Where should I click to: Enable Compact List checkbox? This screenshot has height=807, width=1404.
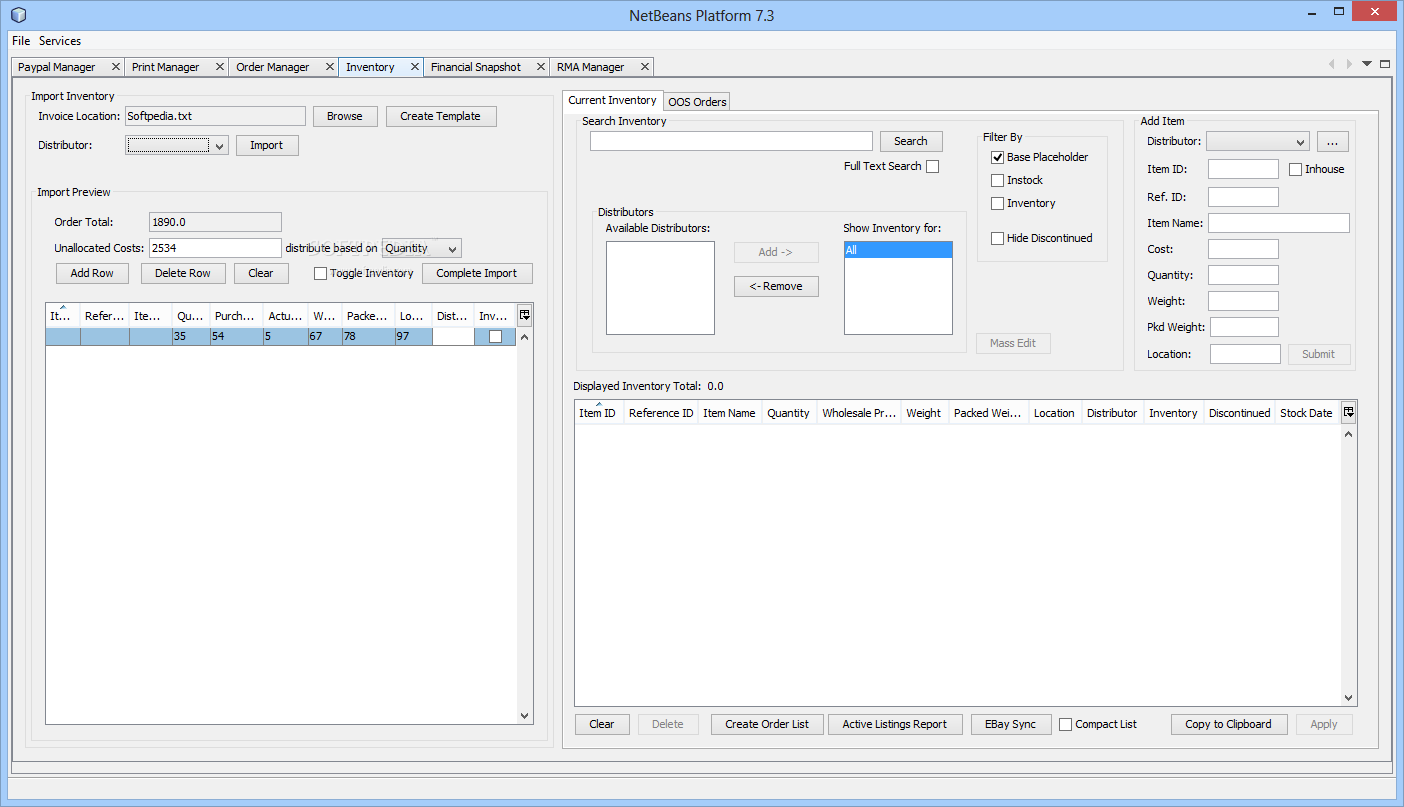click(x=1065, y=724)
